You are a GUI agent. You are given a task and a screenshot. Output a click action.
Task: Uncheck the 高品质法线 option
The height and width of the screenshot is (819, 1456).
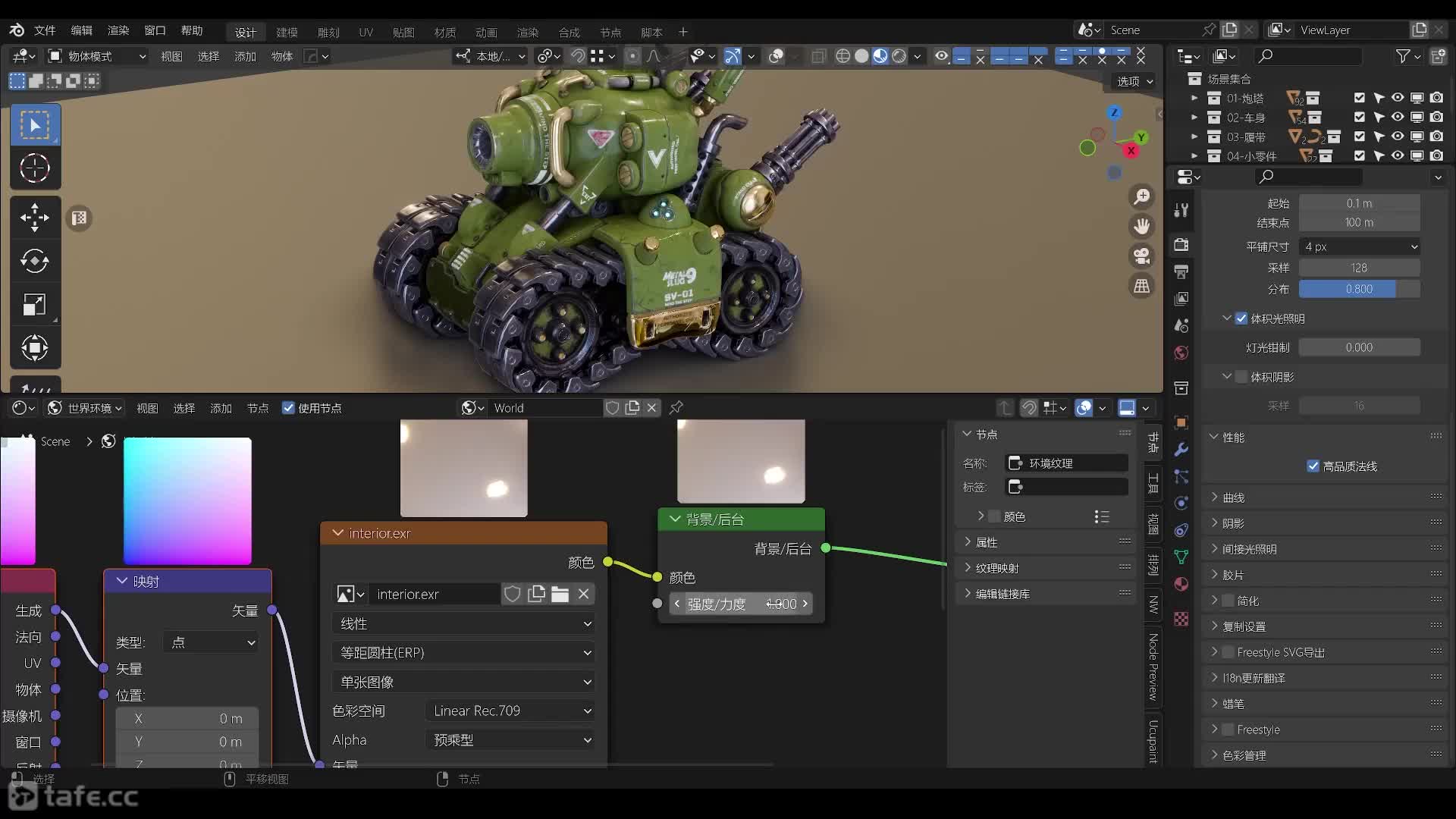(1313, 466)
